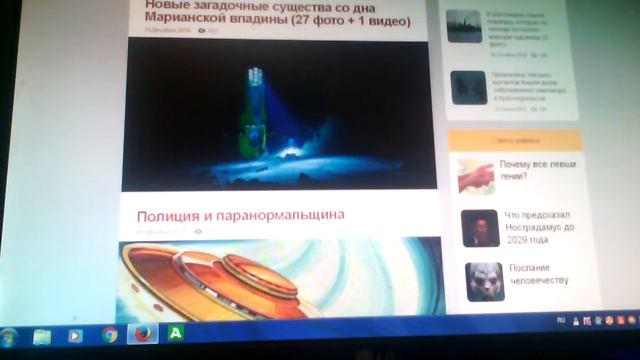Open 'Почему все левши гении?' sidebar link
The height and width of the screenshot is (360, 640).
[x=538, y=170]
